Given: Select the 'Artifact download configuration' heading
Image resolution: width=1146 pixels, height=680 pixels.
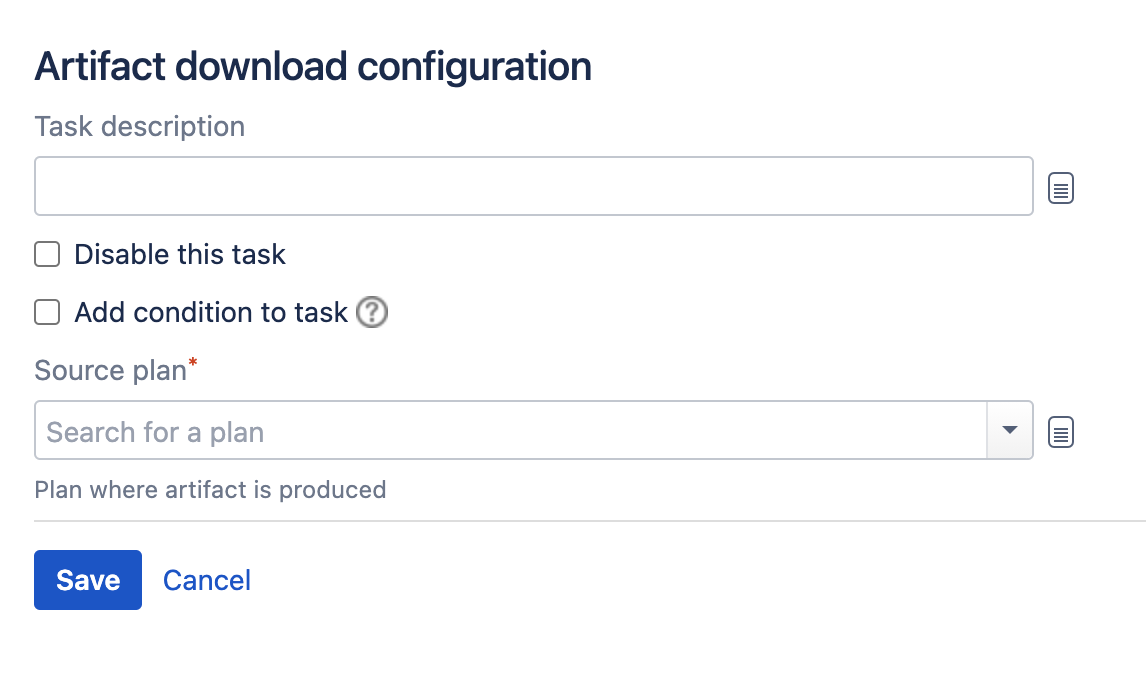Looking at the screenshot, I should click(313, 67).
